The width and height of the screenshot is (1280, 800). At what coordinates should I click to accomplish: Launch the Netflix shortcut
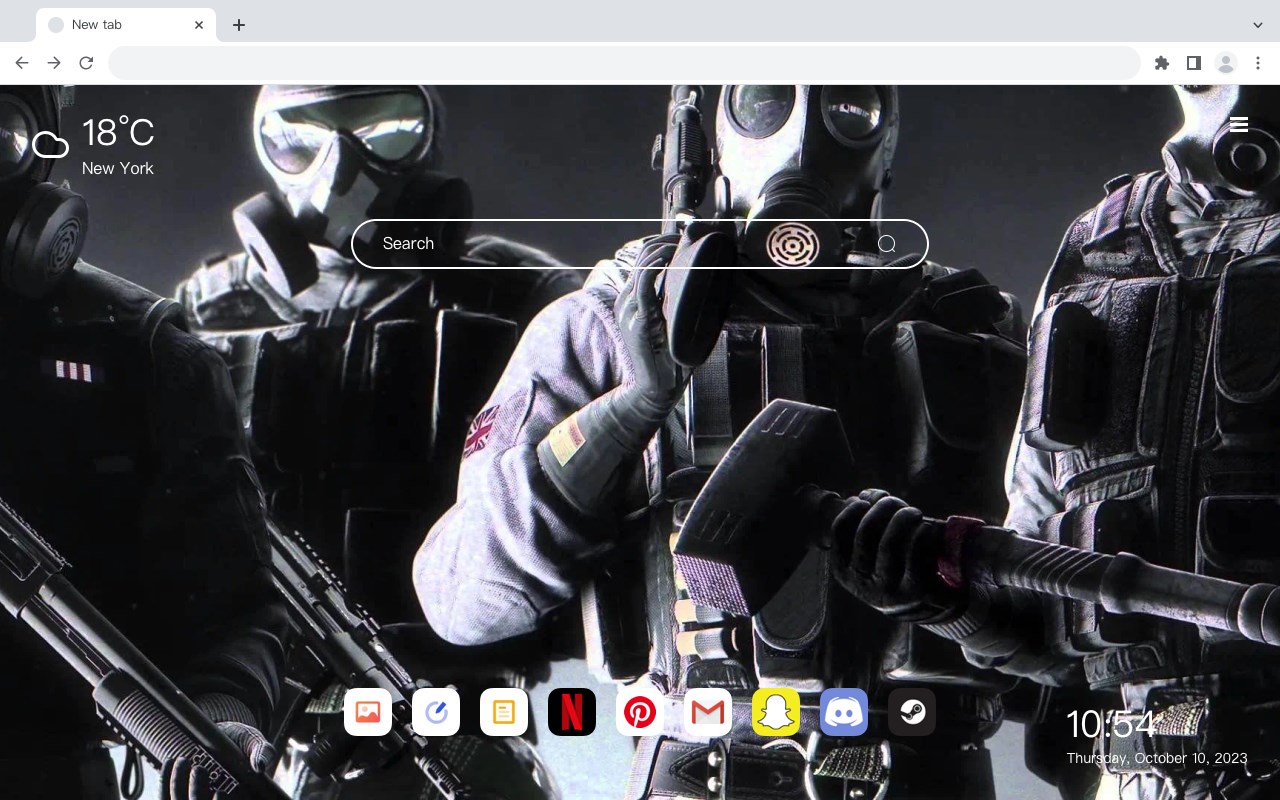point(572,712)
